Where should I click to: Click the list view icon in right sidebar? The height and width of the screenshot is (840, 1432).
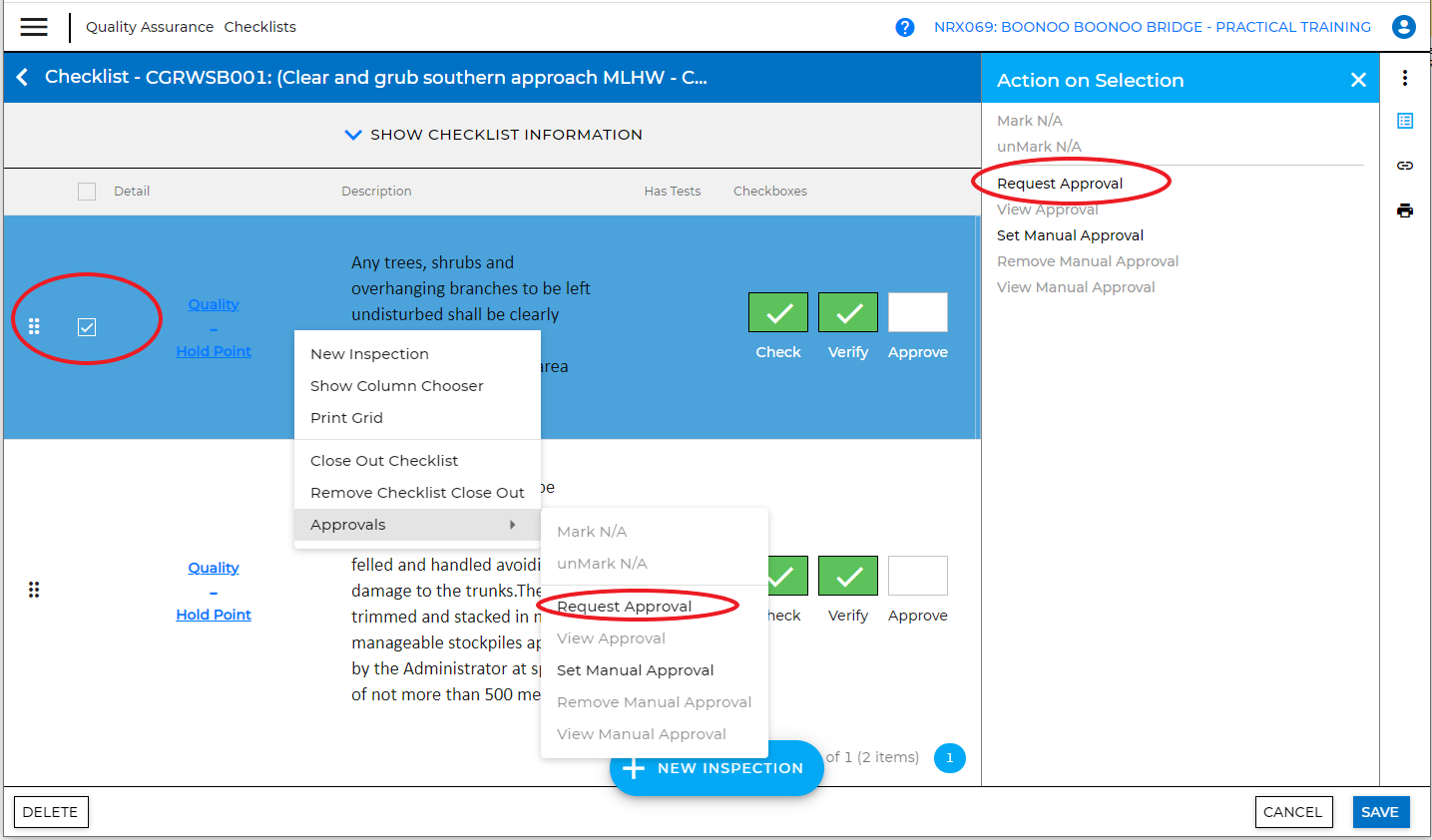1404,121
